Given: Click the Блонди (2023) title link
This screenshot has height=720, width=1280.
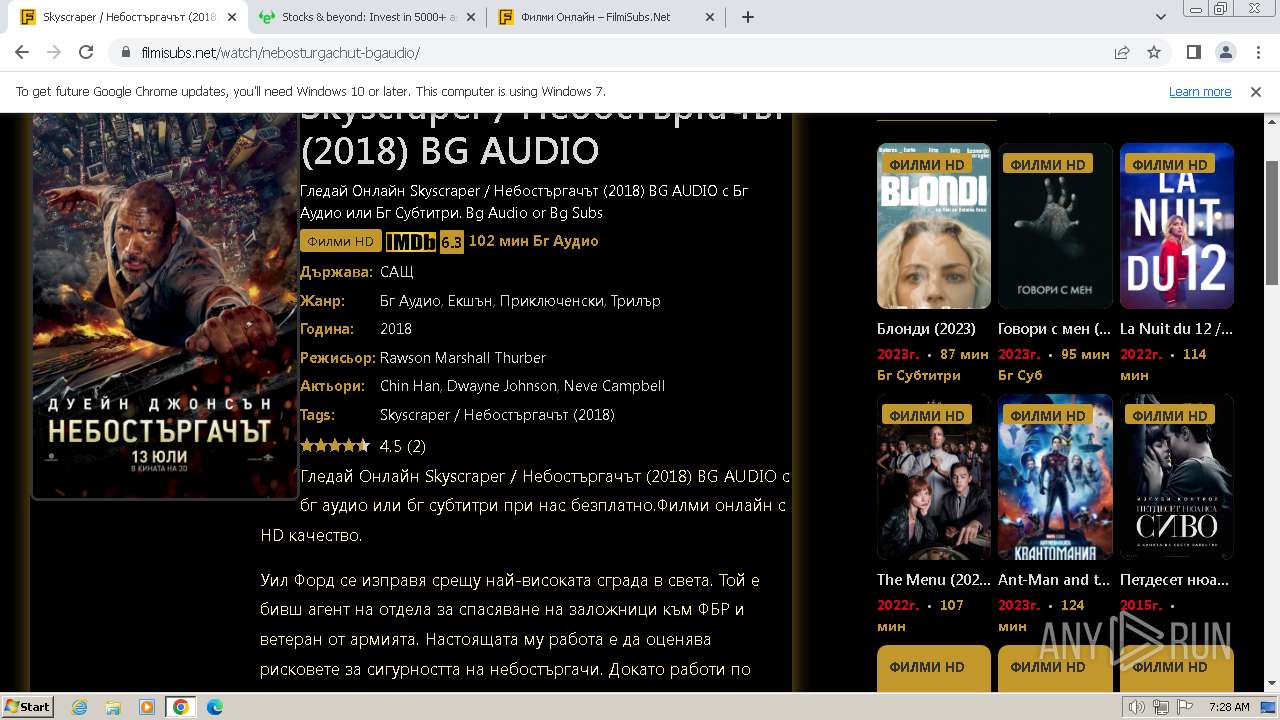Looking at the screenshot, I should click(926, 328).
